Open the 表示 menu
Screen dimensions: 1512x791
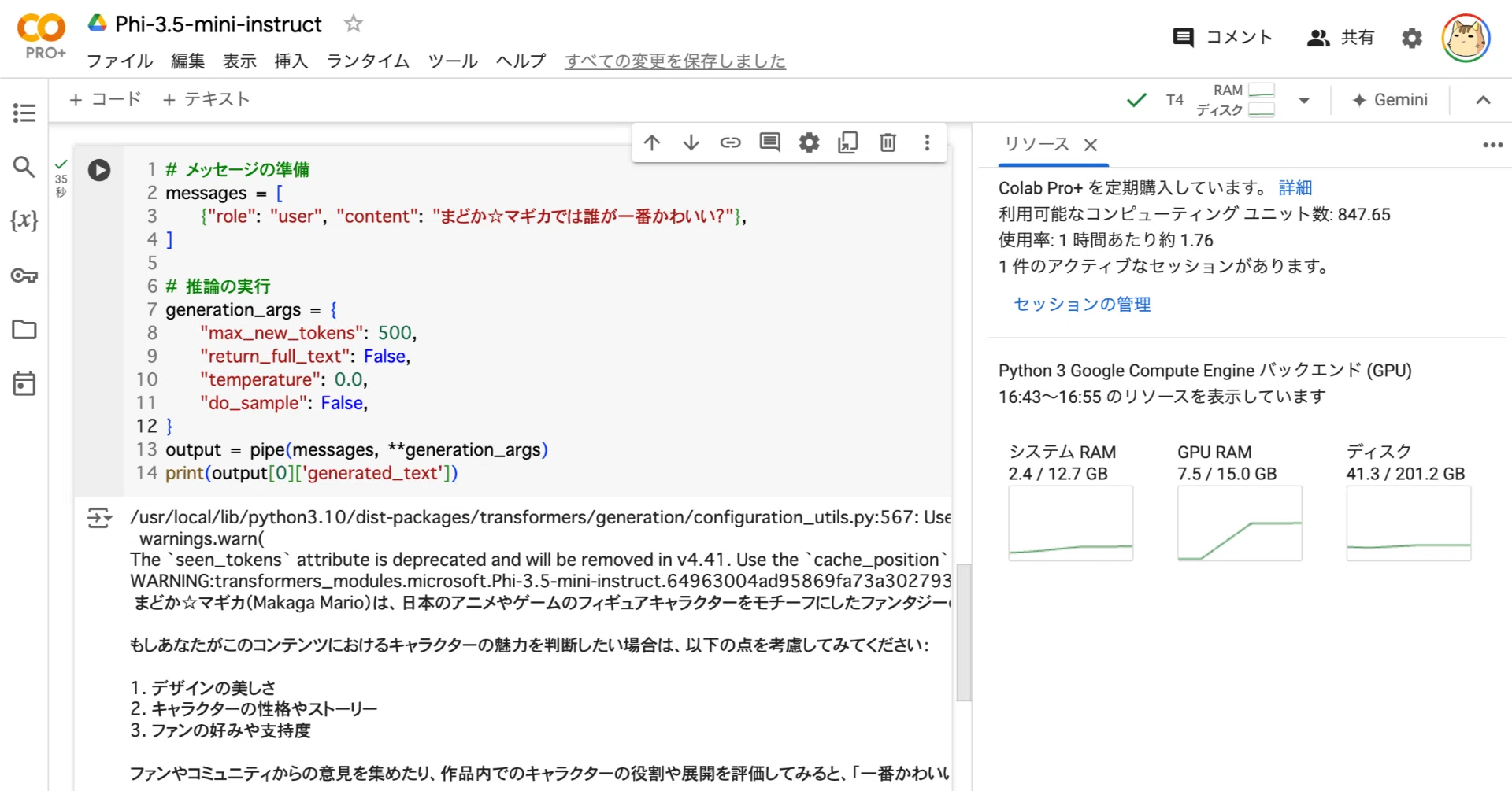[x=239, y=61]
